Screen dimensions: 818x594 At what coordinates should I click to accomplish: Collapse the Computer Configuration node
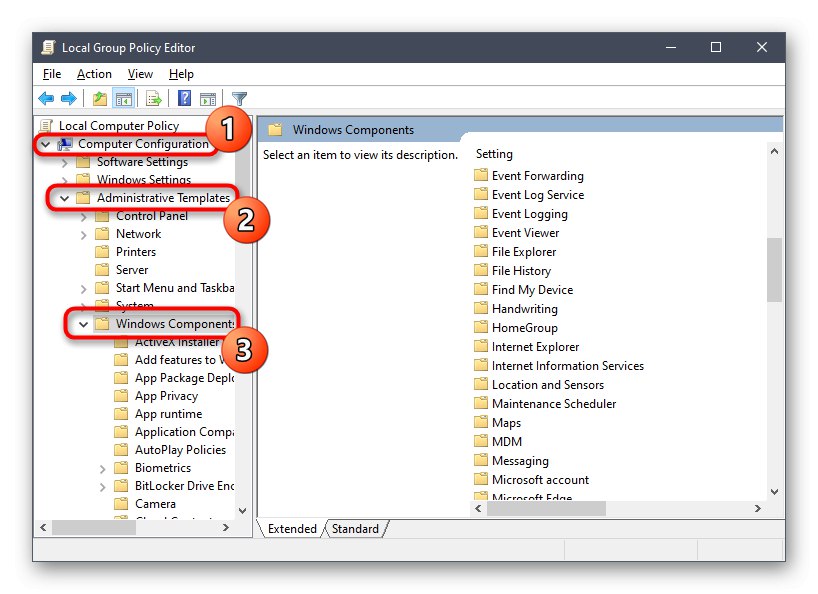(46, 144)
